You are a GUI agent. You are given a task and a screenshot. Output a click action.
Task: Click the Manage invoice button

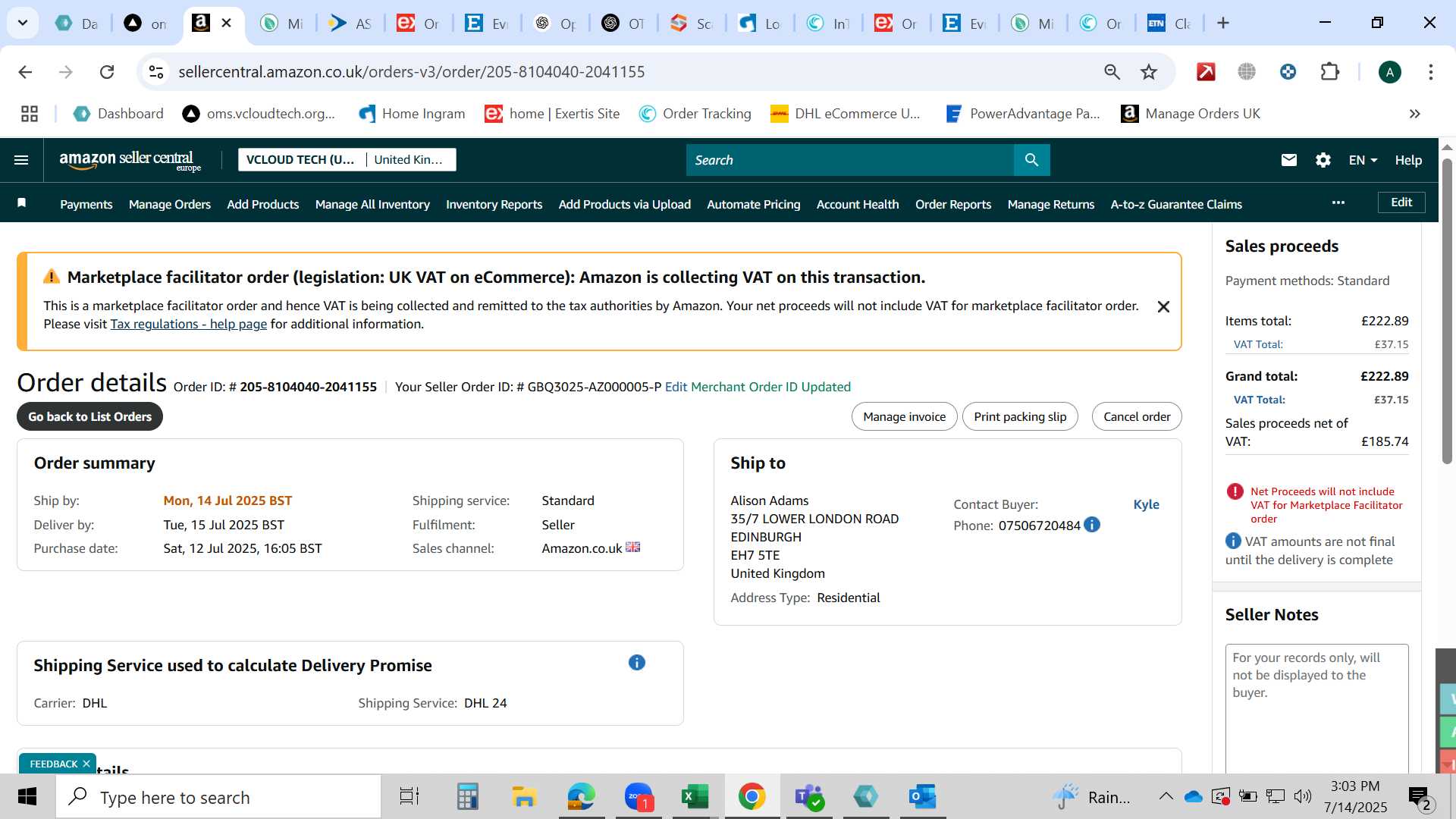(x=904, y=416)
